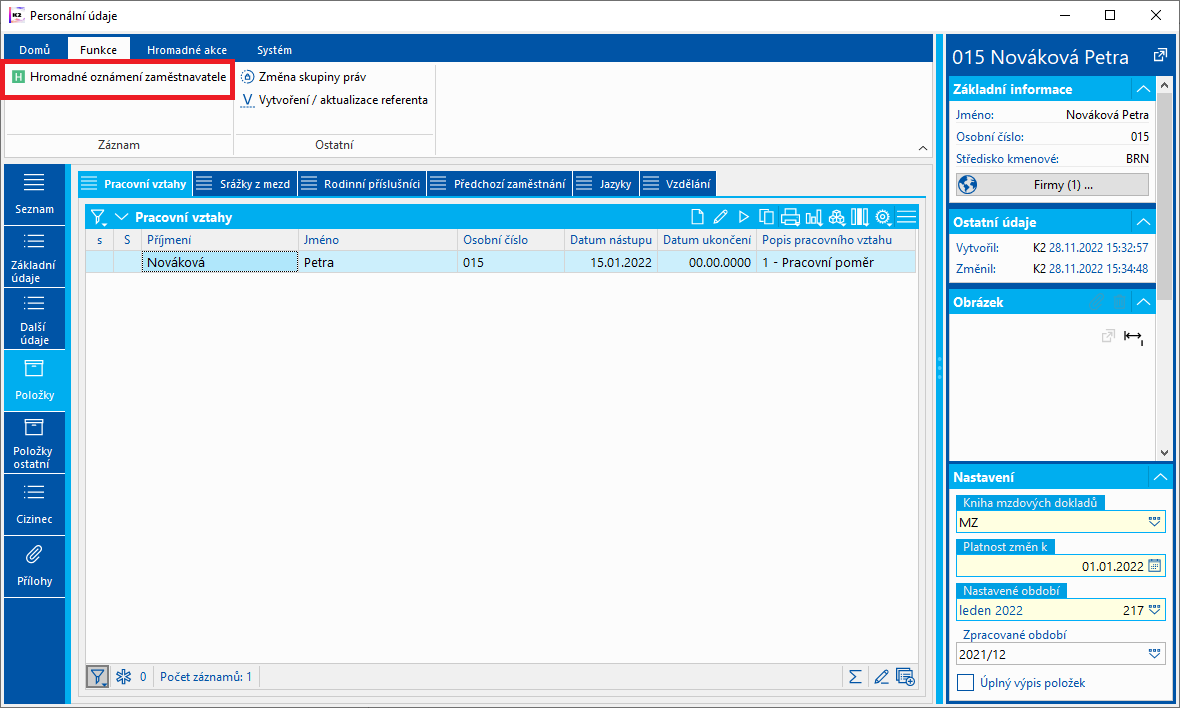Open the cubes icon menu

837,217
